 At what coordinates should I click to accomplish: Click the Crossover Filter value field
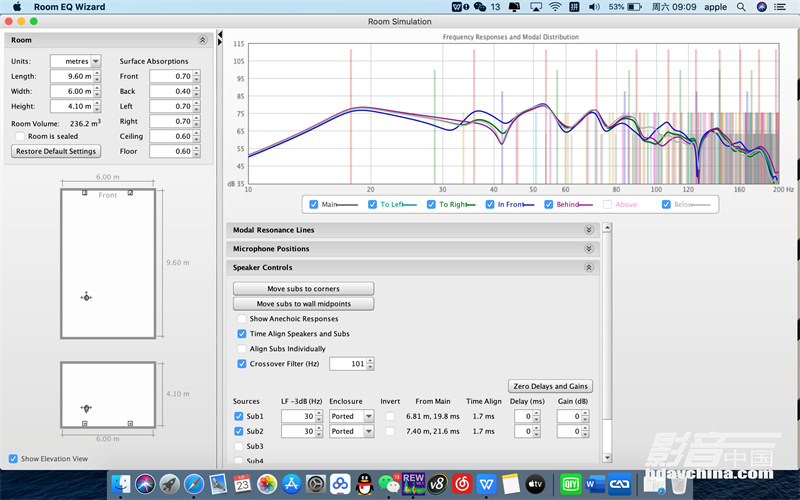348,364
